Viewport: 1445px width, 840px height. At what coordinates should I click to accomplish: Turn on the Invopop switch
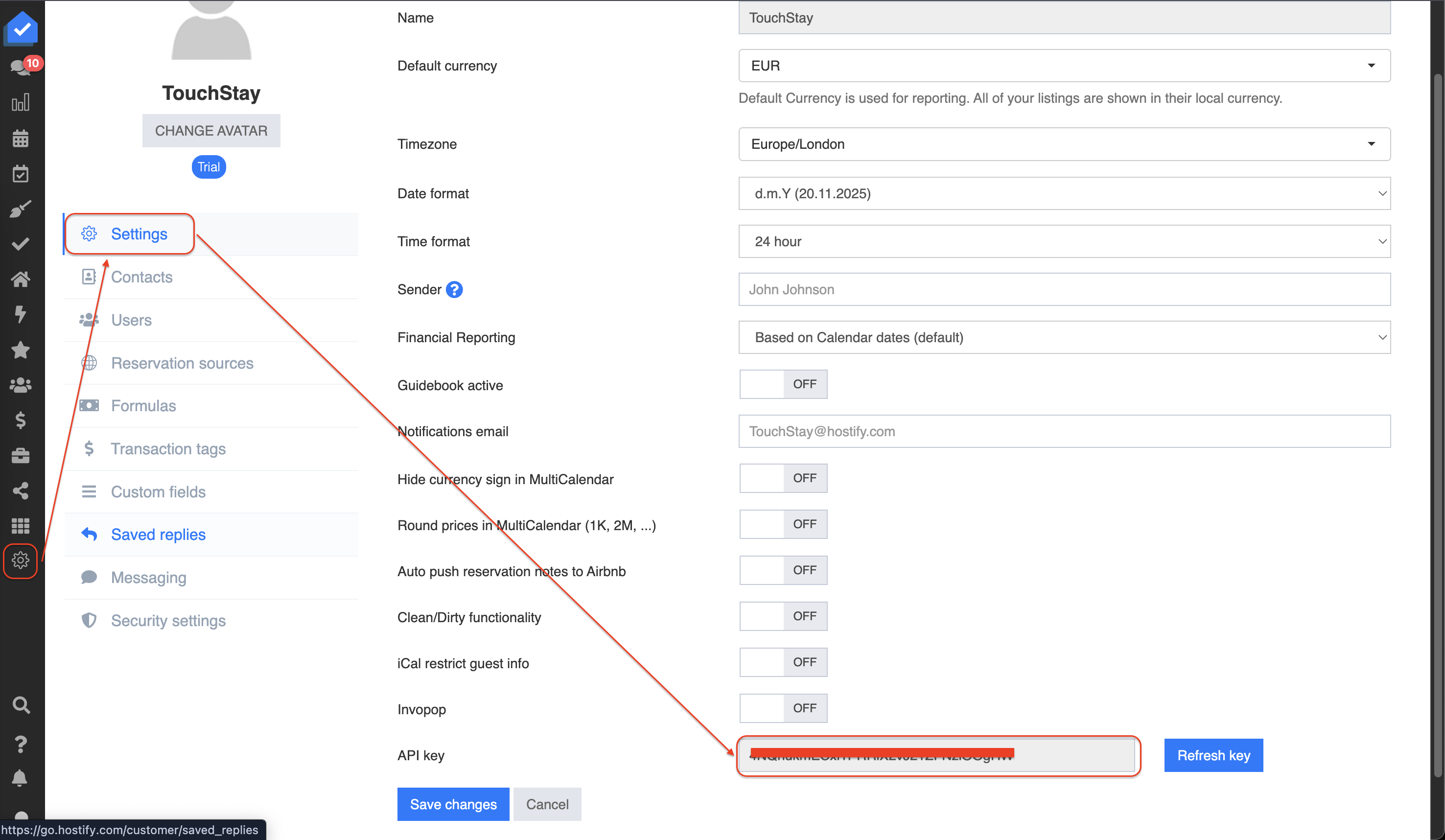tap(783, 708)
